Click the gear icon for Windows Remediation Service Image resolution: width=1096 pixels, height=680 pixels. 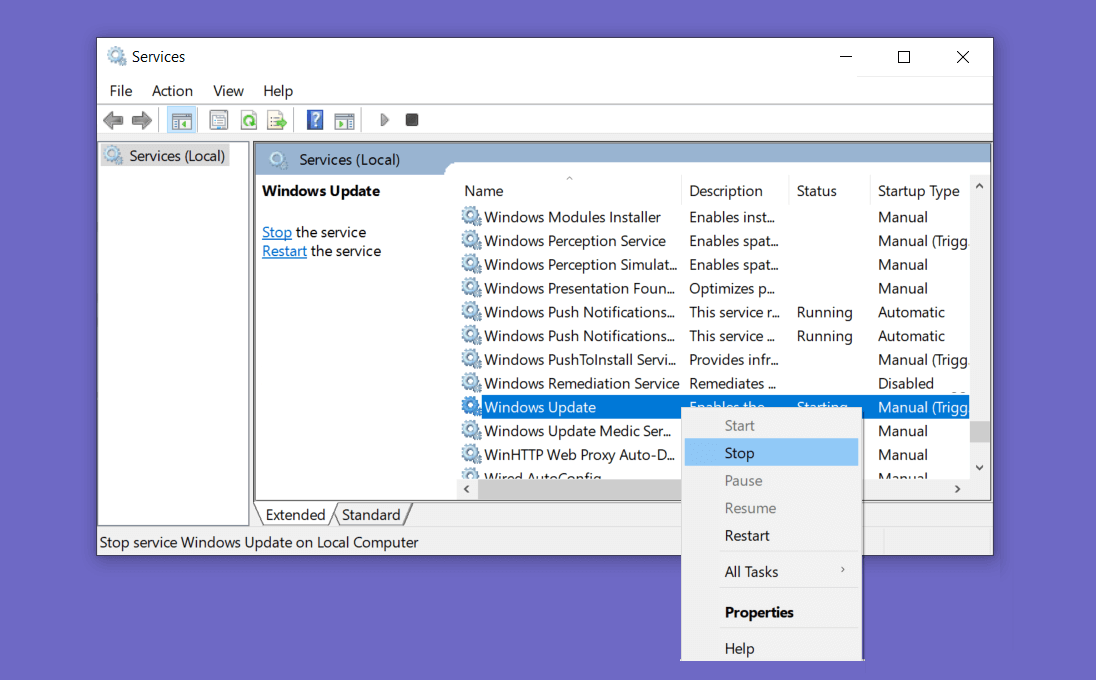(472, 383)
